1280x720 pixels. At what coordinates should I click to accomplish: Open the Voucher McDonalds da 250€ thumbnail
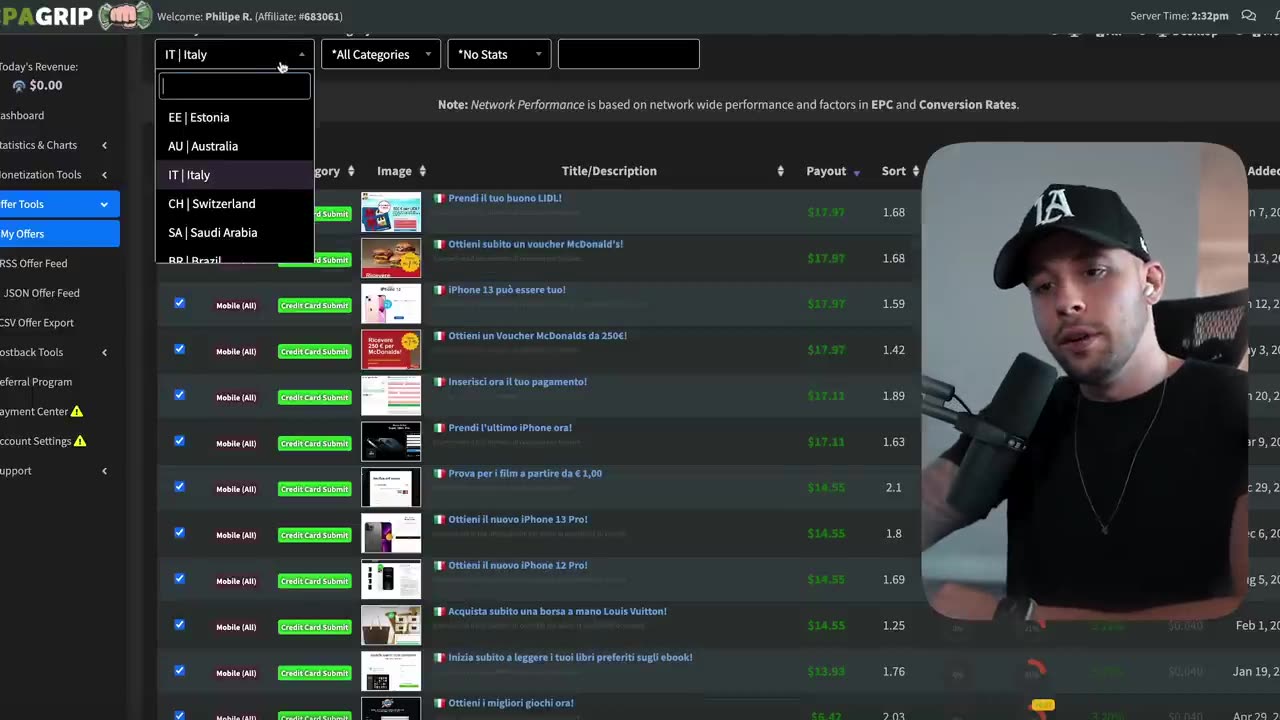pyautogui.click(x=391, y=350)
